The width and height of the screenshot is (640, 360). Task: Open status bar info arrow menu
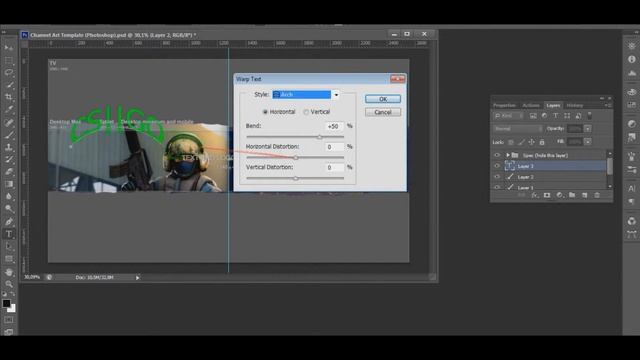pos(138,278)
